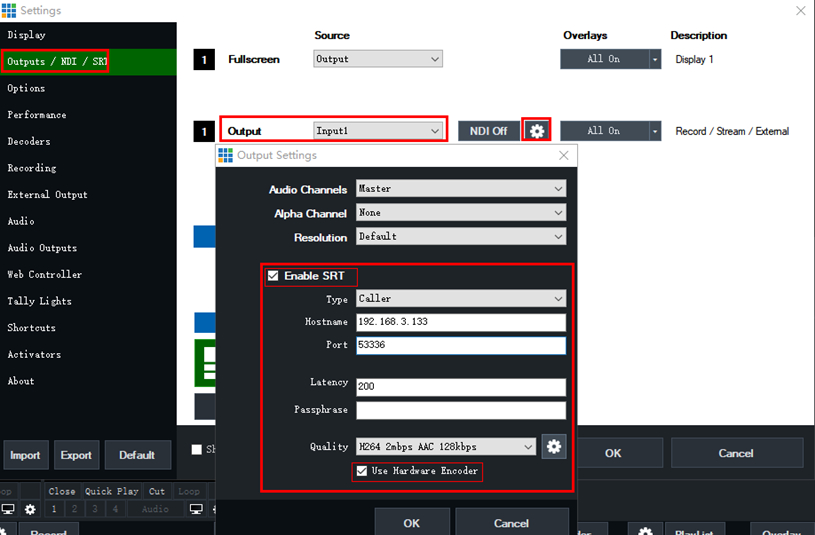Click the small gear icon in the bottom-left toolbar
Image resolution: width=815 pixels, height=535 pixels.
coord(30,509)
